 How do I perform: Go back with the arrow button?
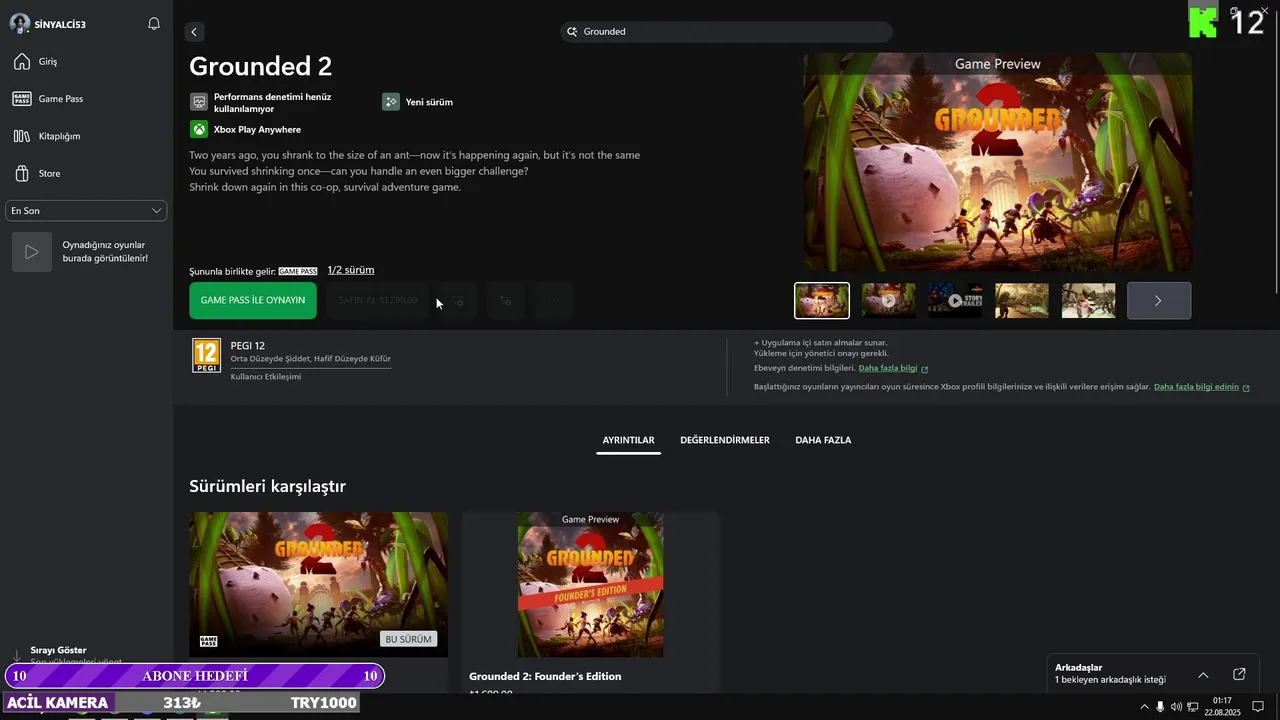[194, 32]
